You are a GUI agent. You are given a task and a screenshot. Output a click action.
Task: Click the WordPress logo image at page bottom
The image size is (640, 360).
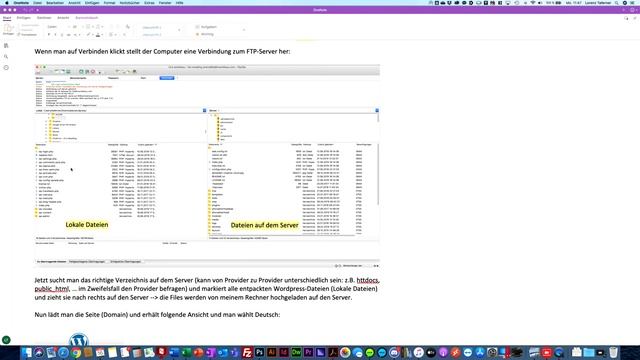79,340
